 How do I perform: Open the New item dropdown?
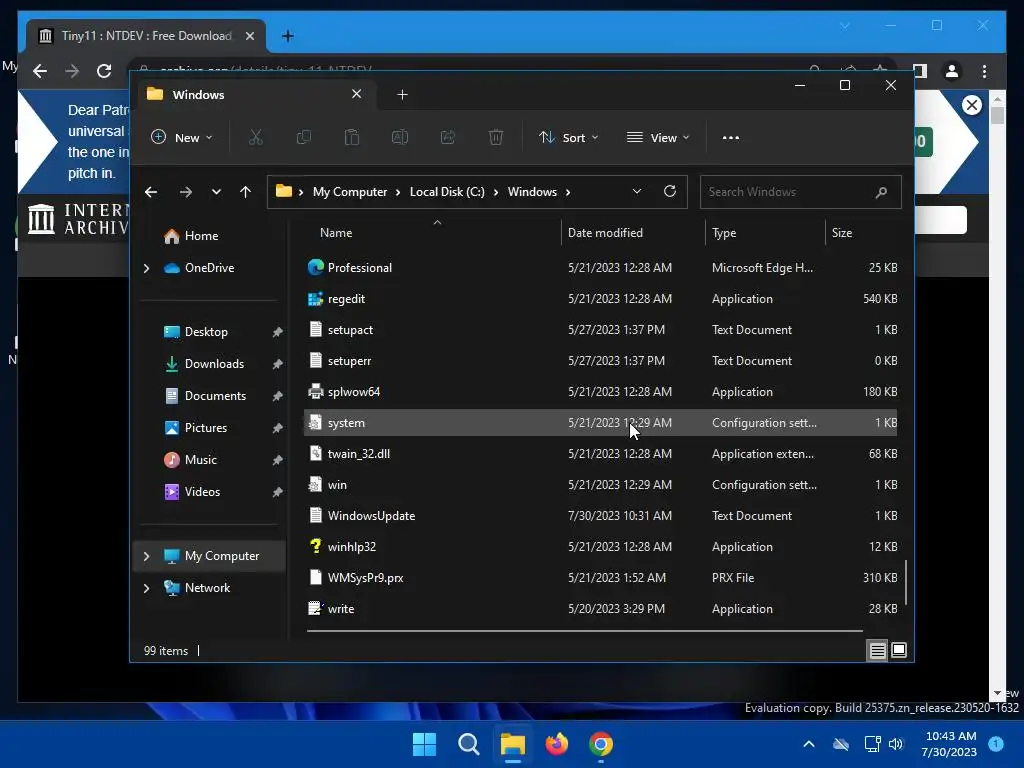[182, 138]
